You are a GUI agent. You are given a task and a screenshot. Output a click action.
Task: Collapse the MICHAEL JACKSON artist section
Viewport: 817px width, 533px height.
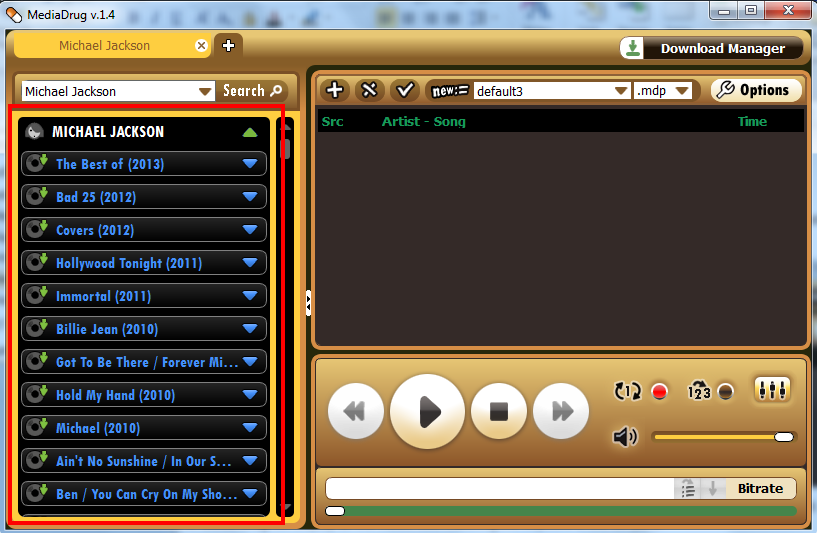tap(250, 132)
